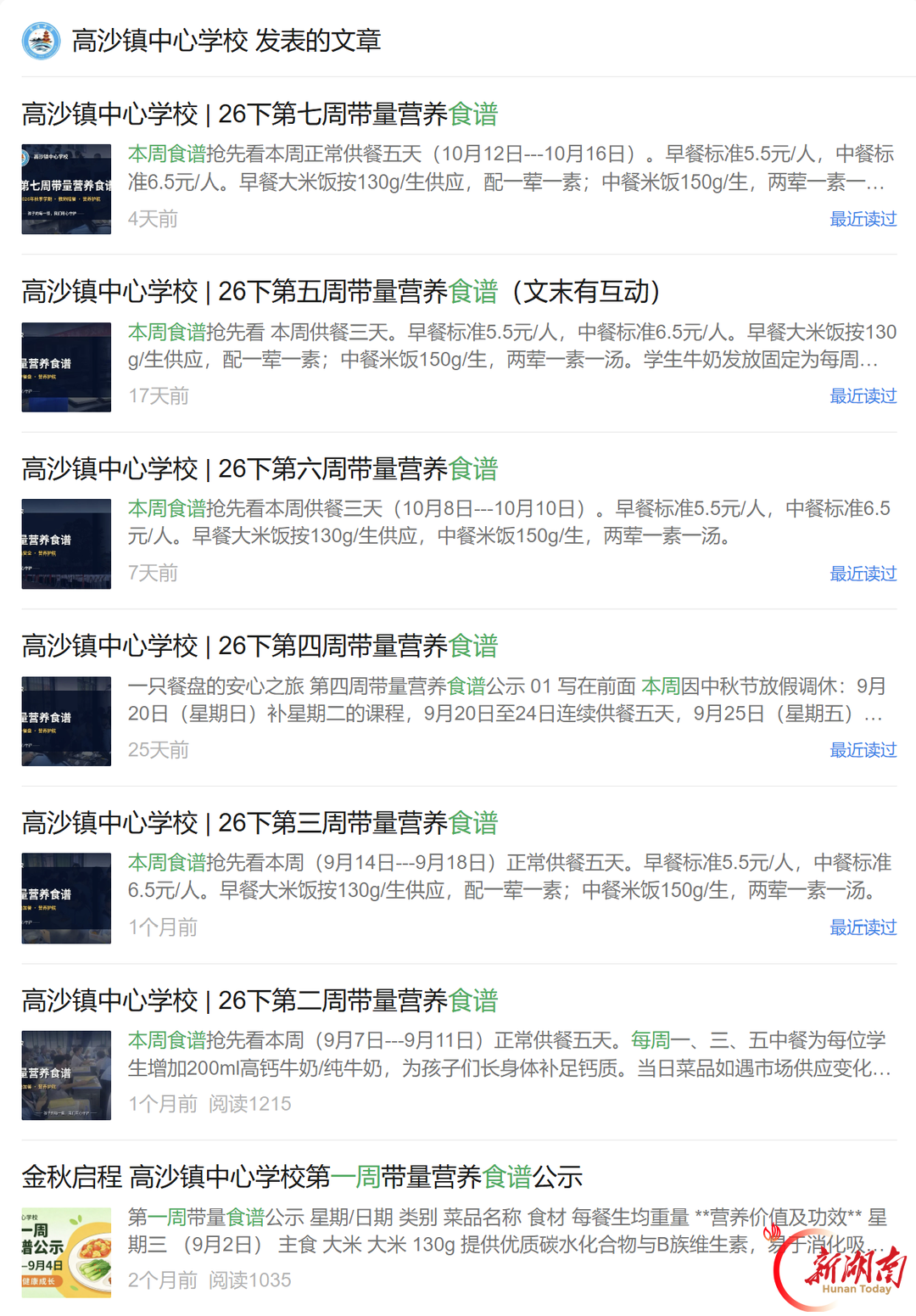Click 最近读过 on the 第六周 article
Screen dimensions: 916x1316
863,574
